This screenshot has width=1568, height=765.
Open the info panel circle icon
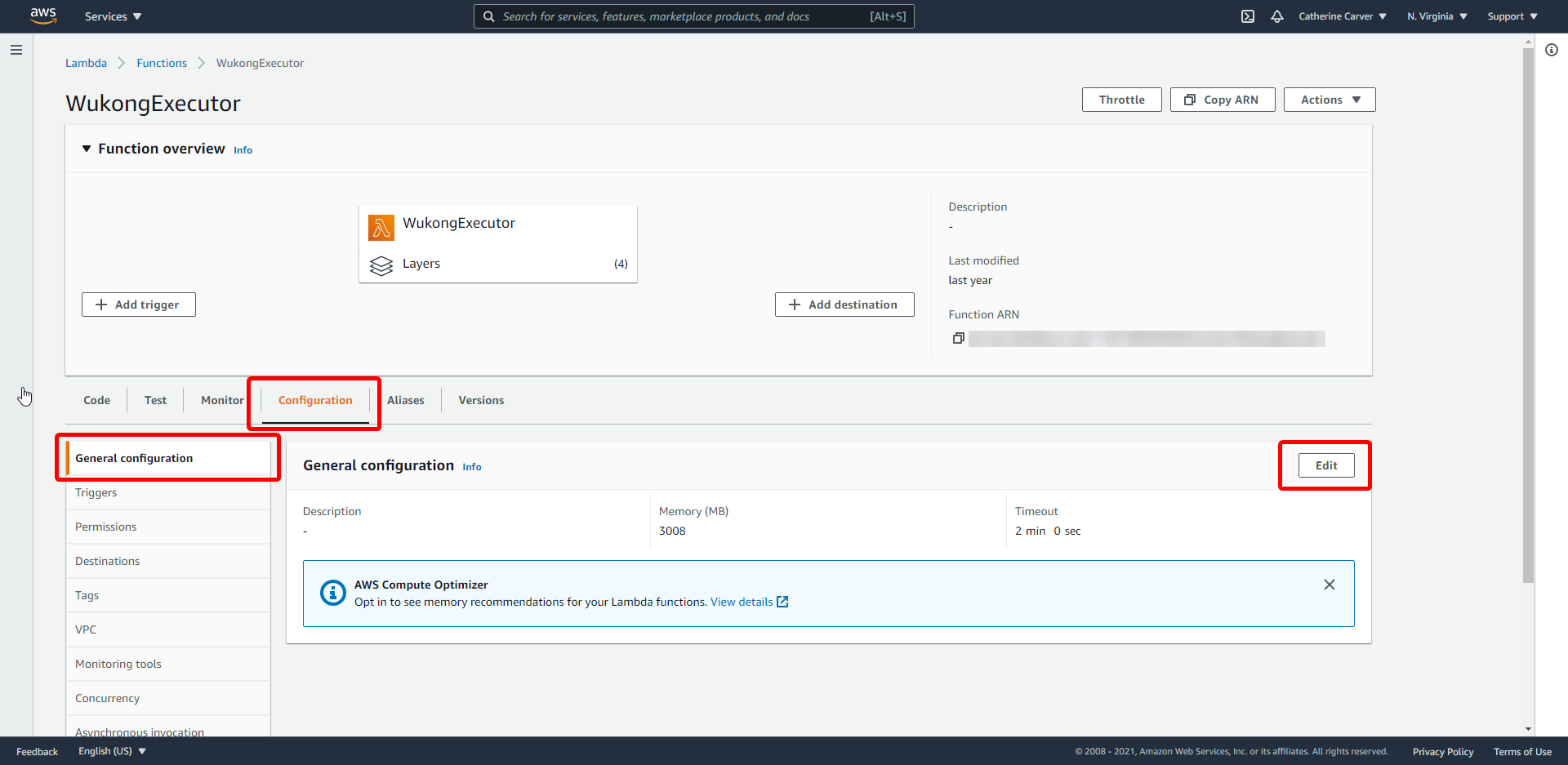(1552, 50)
